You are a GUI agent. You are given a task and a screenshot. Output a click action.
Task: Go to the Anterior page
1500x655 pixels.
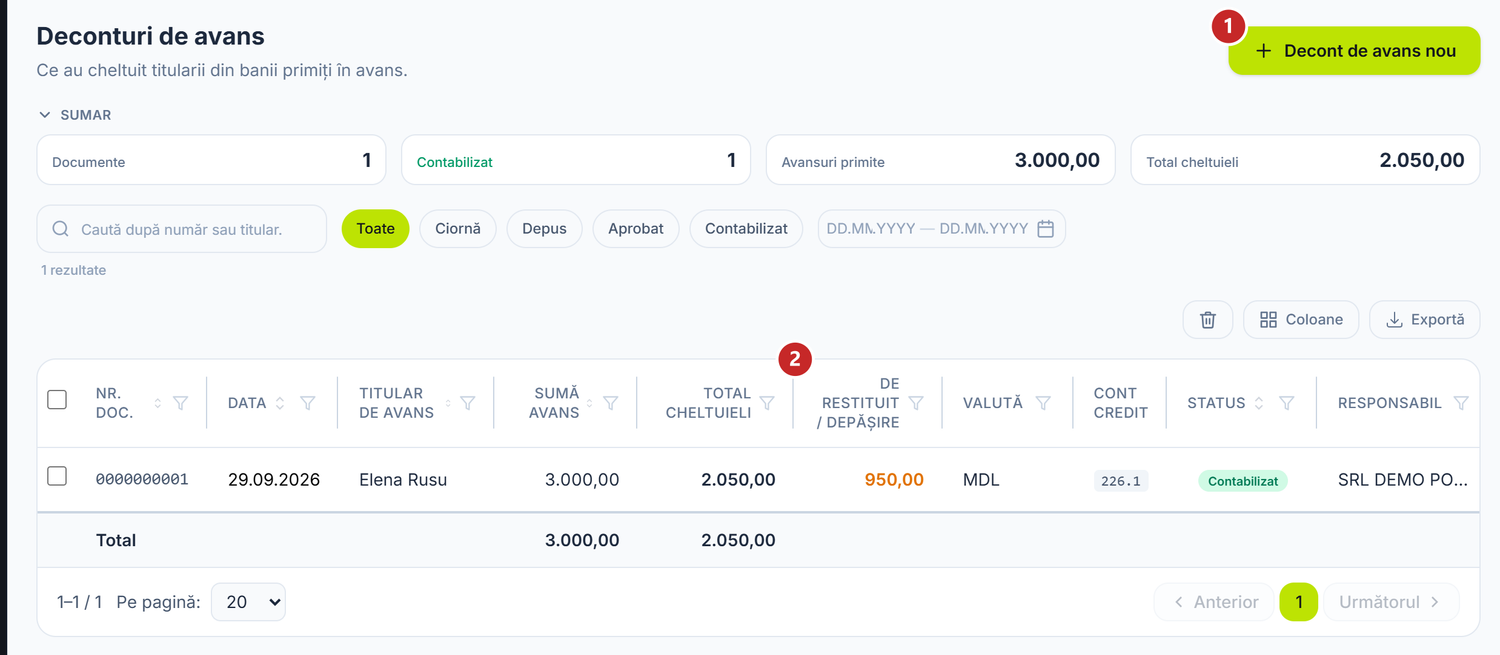tap(1214, 602)
